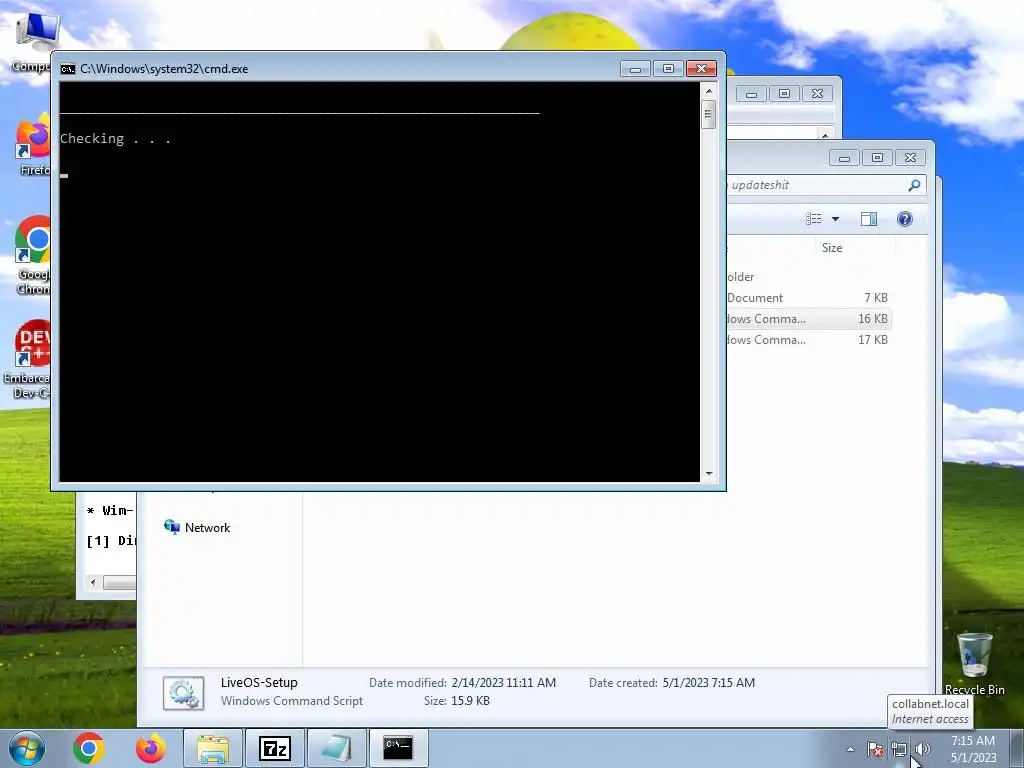Viewport: 1024px width, 768px height.
Task: Select the Embarcadero Dev-C++ desktop shortcut
Action: click(29, 359)
